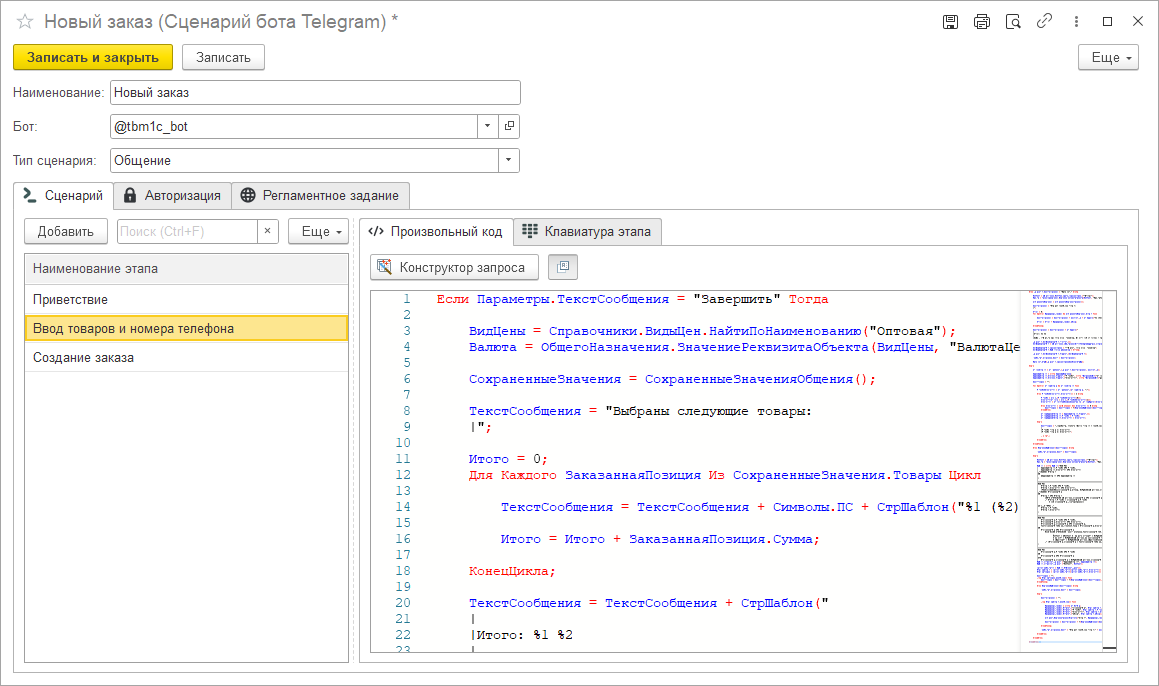This screenshot has height=686, width=1159.
Task: Clear the stage search field
Action: 268,231
